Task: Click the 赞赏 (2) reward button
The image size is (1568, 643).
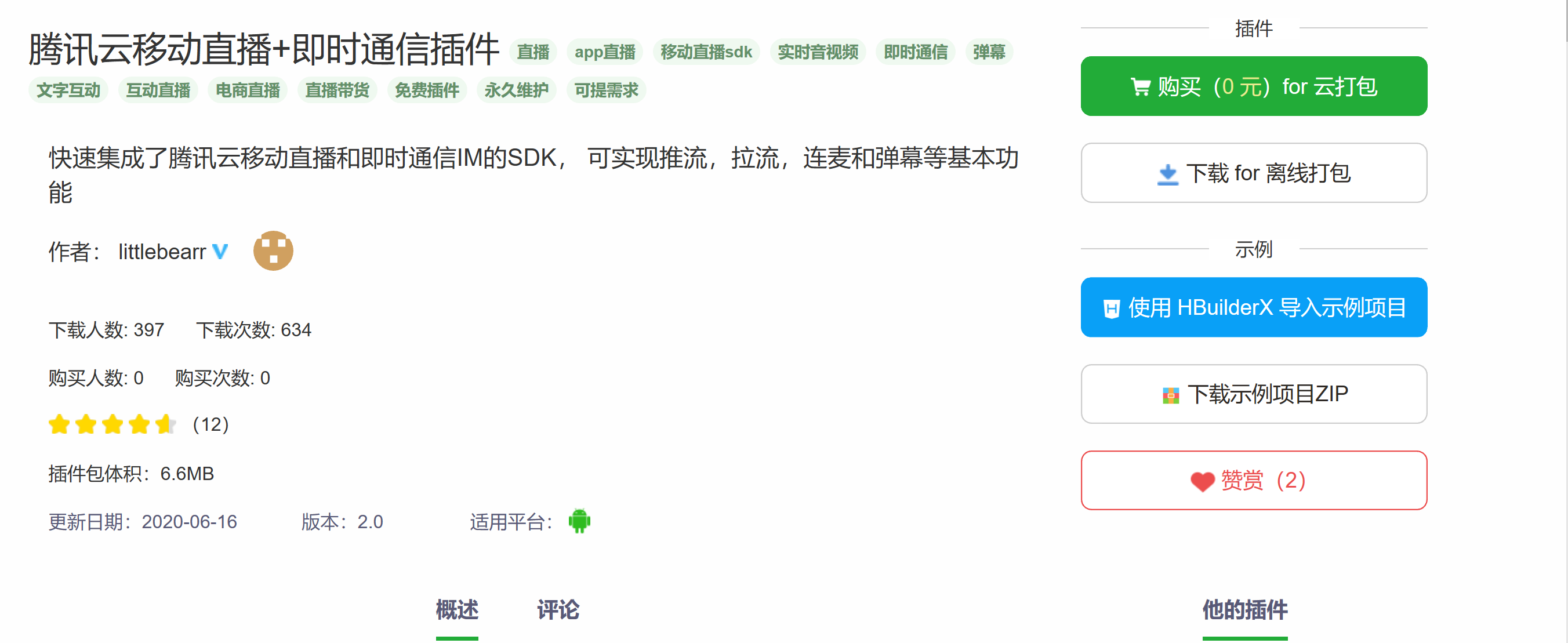Action: click(1253, 480)
